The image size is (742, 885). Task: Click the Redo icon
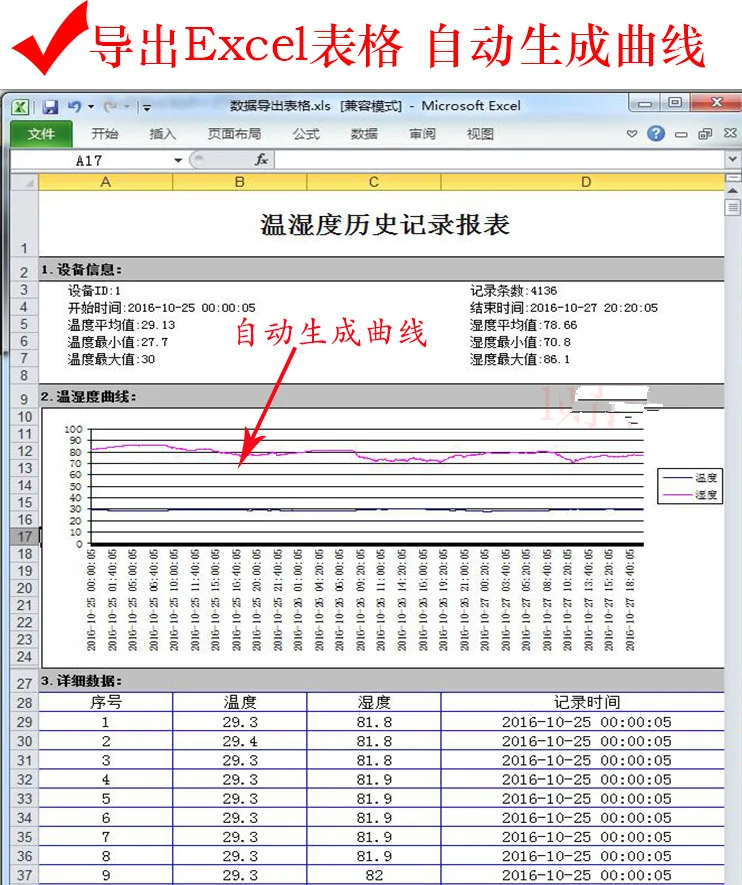click(110, 106)
